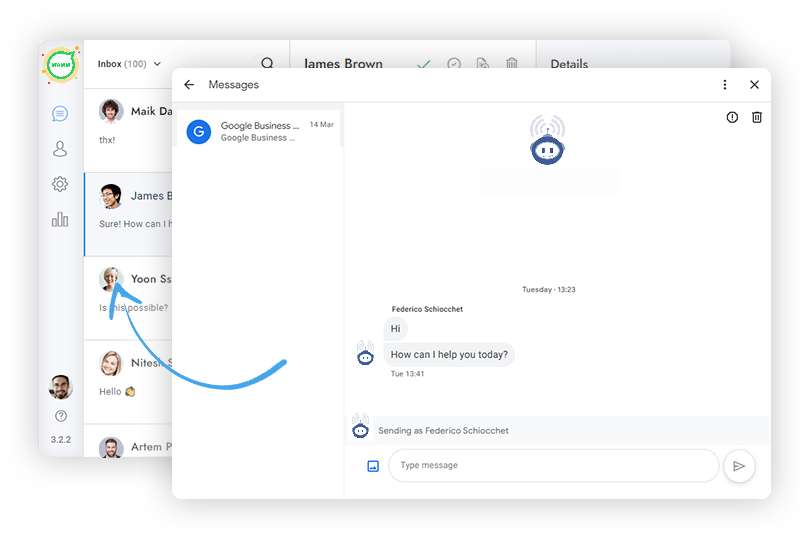Click the search magnifier in inbox header
Viewport: 809px width, 535px height.
267,63
